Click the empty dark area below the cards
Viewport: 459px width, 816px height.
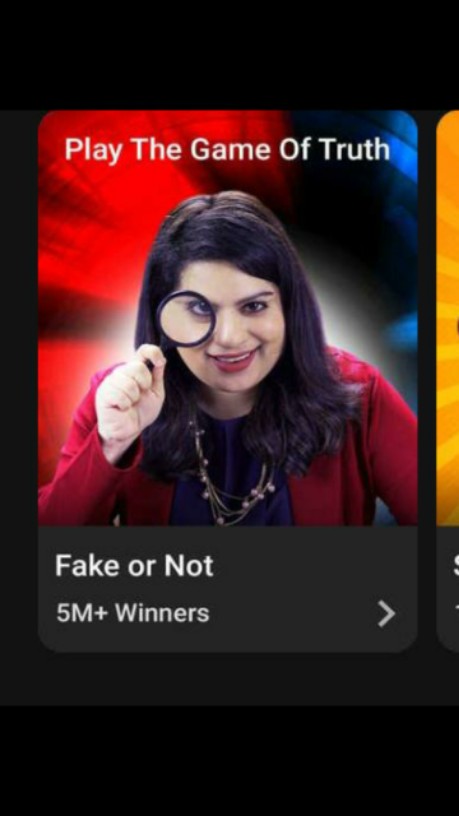(x=229, y=679)
